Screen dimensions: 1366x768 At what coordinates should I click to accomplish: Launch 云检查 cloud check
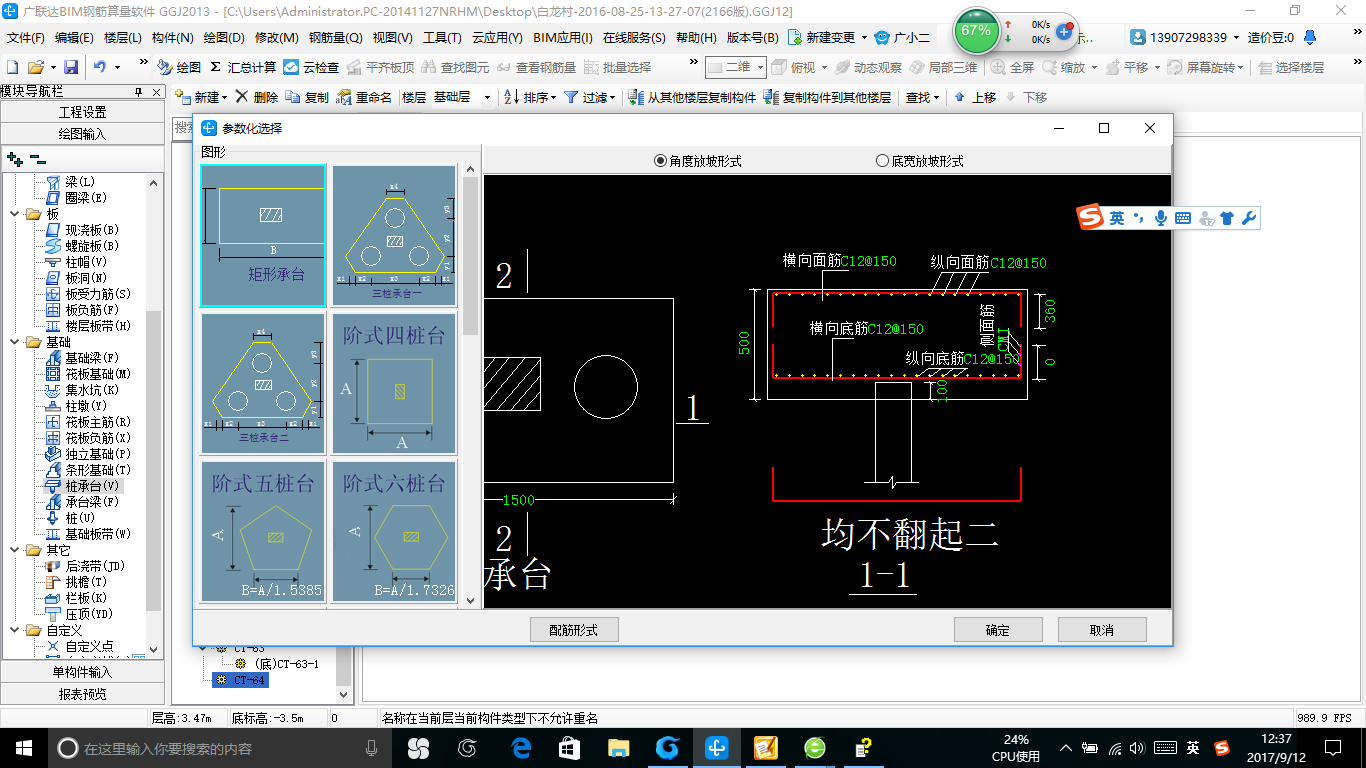311,67
